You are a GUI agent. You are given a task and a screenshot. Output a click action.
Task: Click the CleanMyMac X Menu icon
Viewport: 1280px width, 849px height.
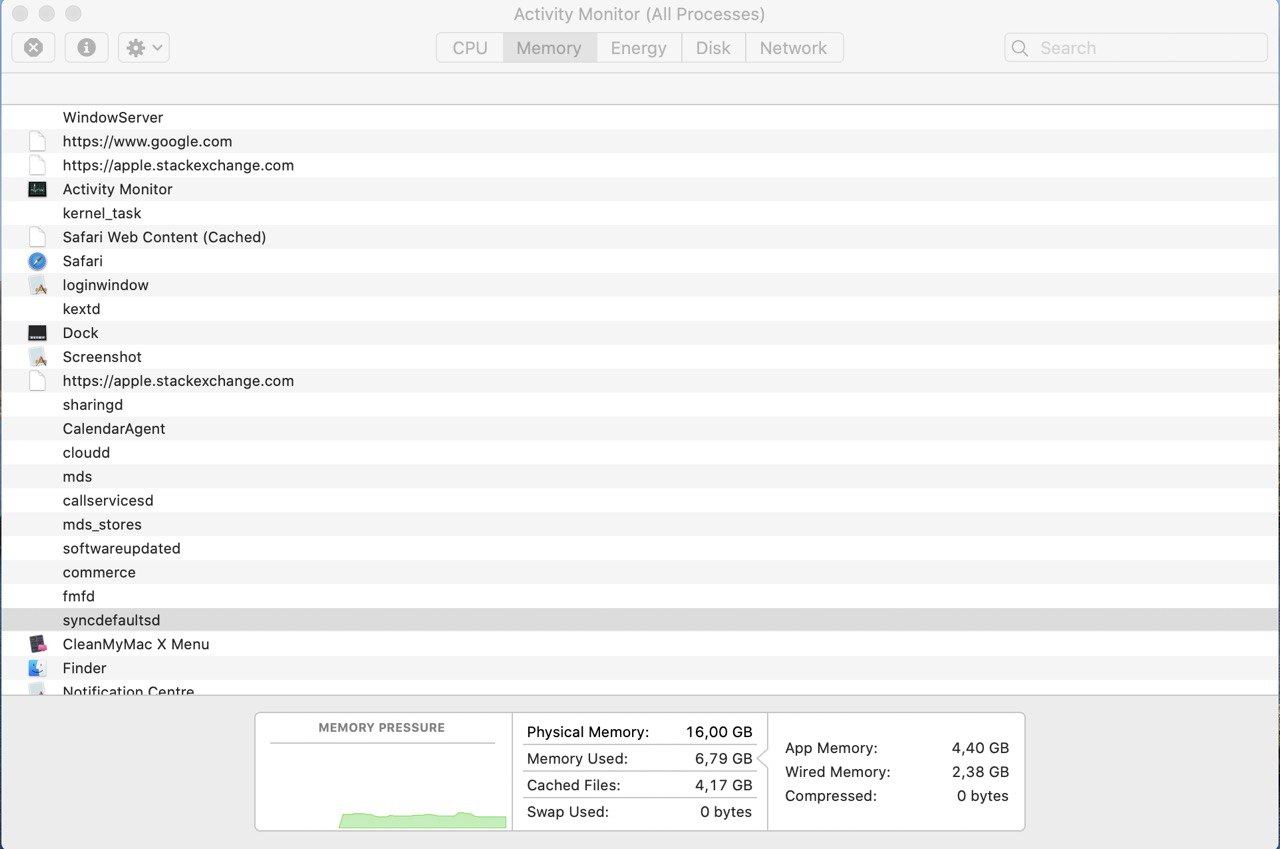(x=38, y=644)
